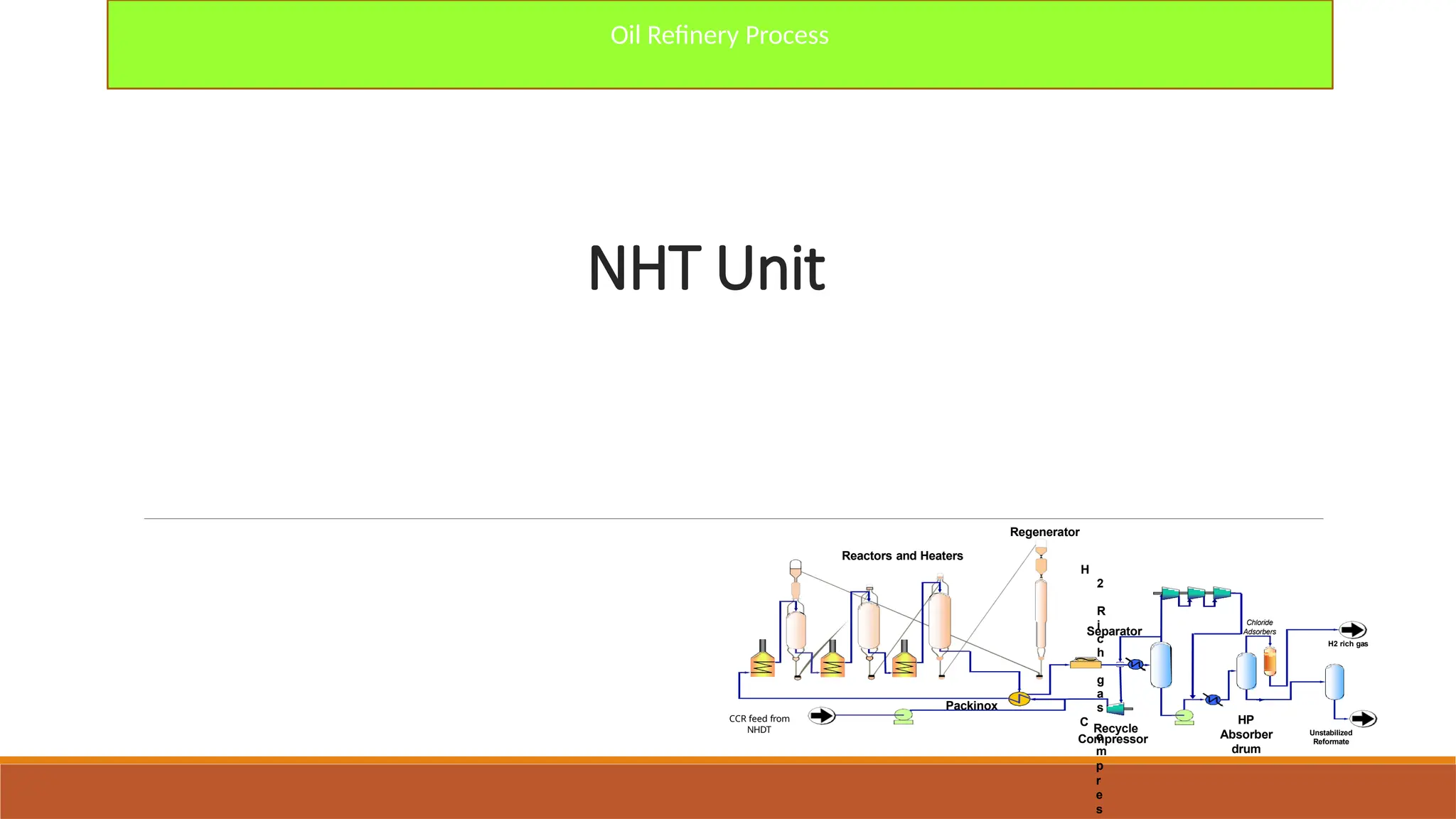The width and height of the screenshot is (1456, 819).
Task: Click the 'Reactors and Heaters' label
Action: point(902,556)
